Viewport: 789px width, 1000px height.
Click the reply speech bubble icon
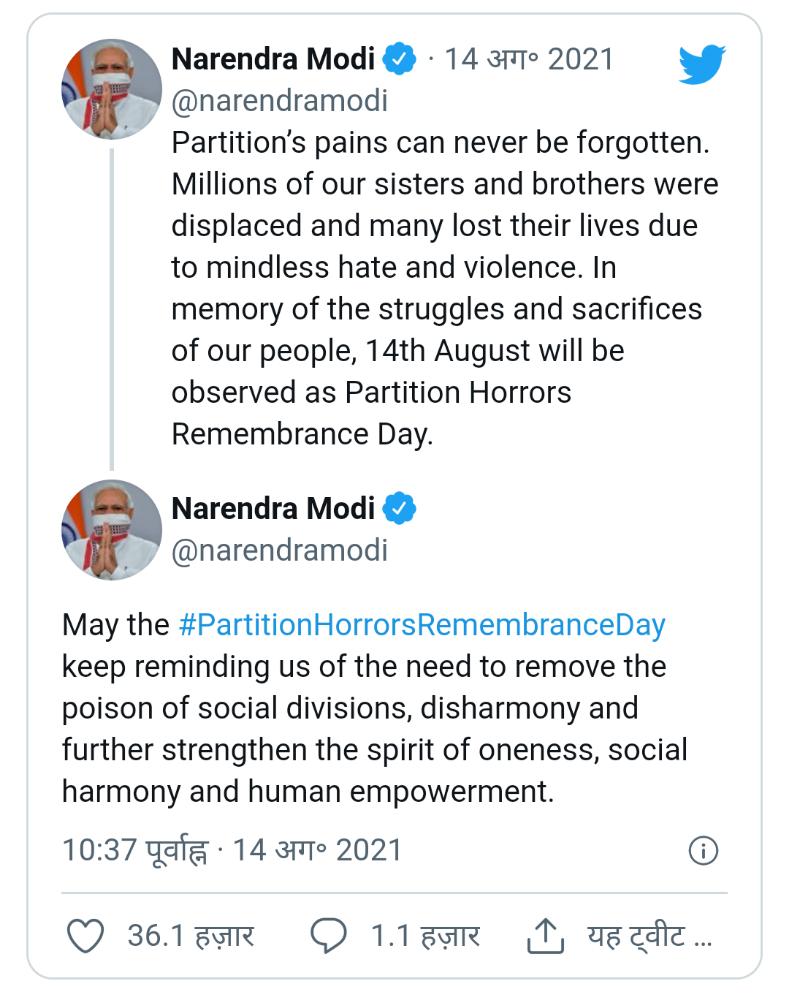[328, 937]
